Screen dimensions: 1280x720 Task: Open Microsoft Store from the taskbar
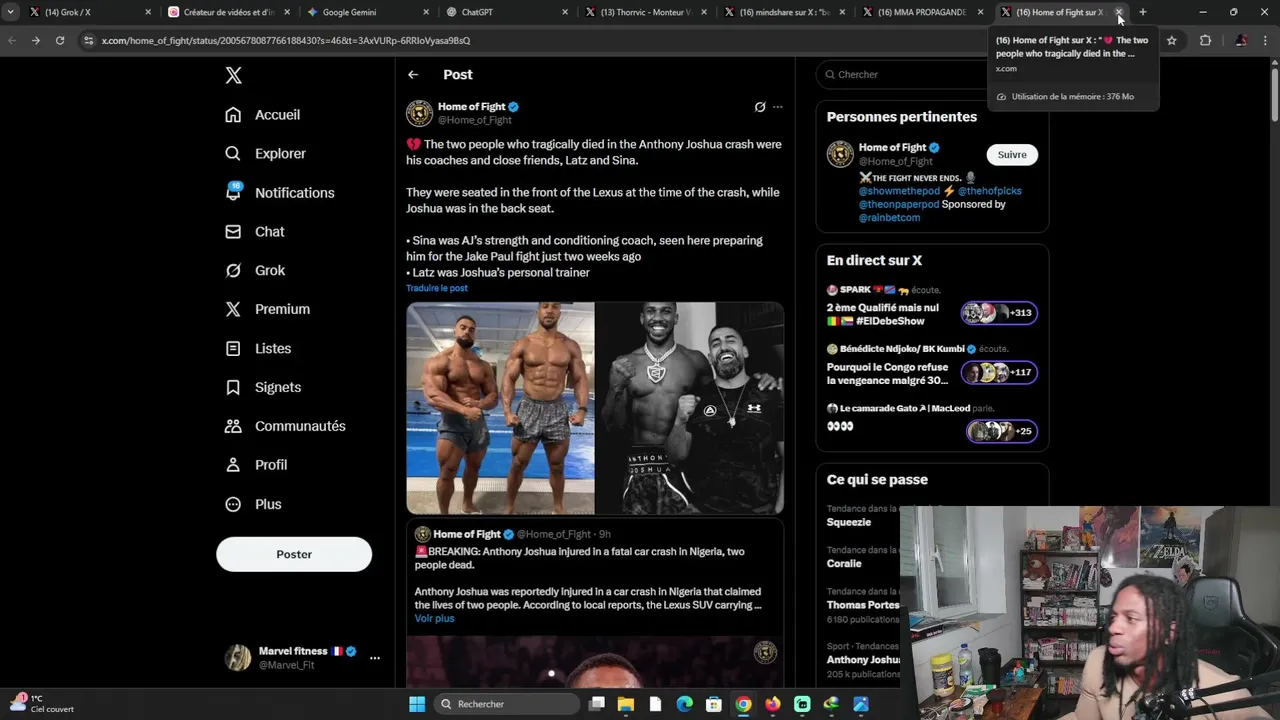click(713, 704)
